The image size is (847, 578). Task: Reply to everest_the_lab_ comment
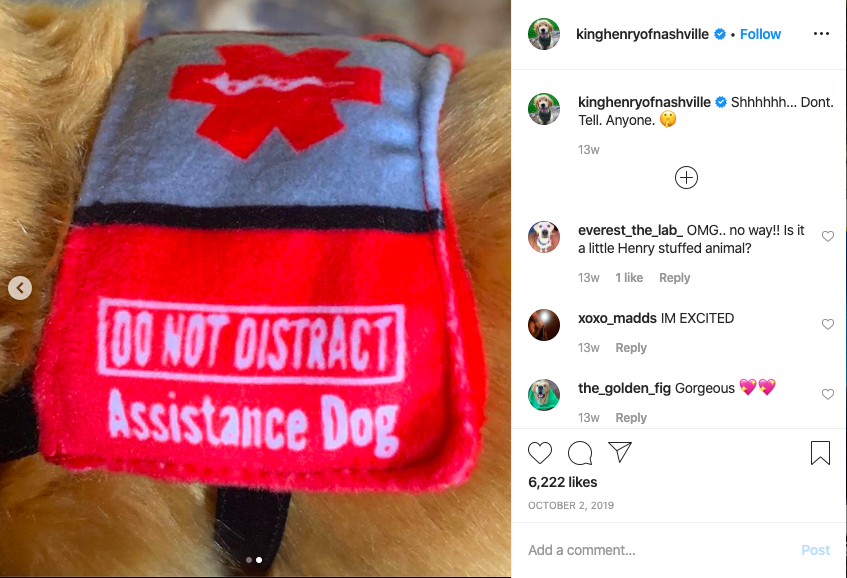coord(674,278)
